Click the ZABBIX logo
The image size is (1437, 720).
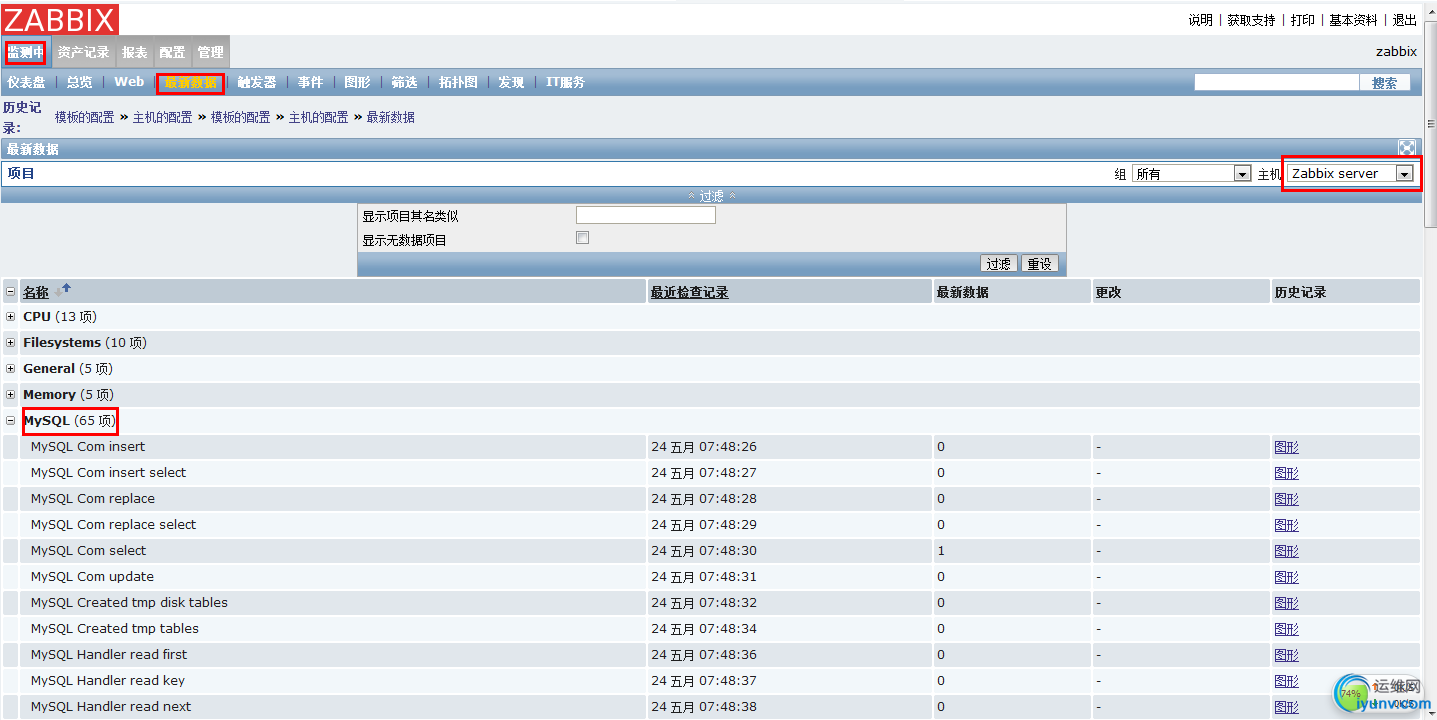point(60,19)
